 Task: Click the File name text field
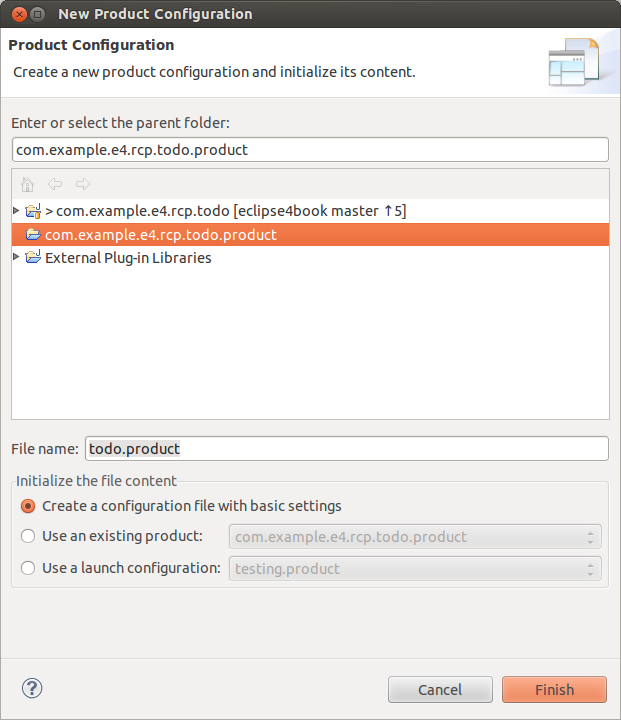[346, 449]
